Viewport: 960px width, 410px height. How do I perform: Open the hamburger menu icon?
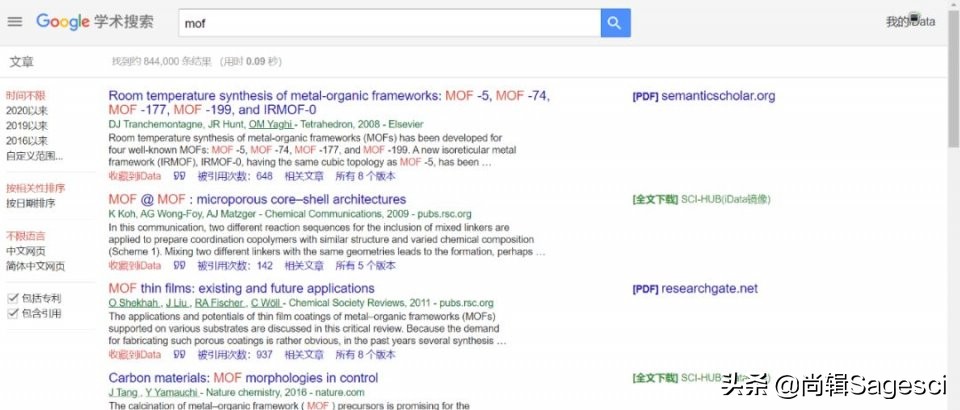15,21
